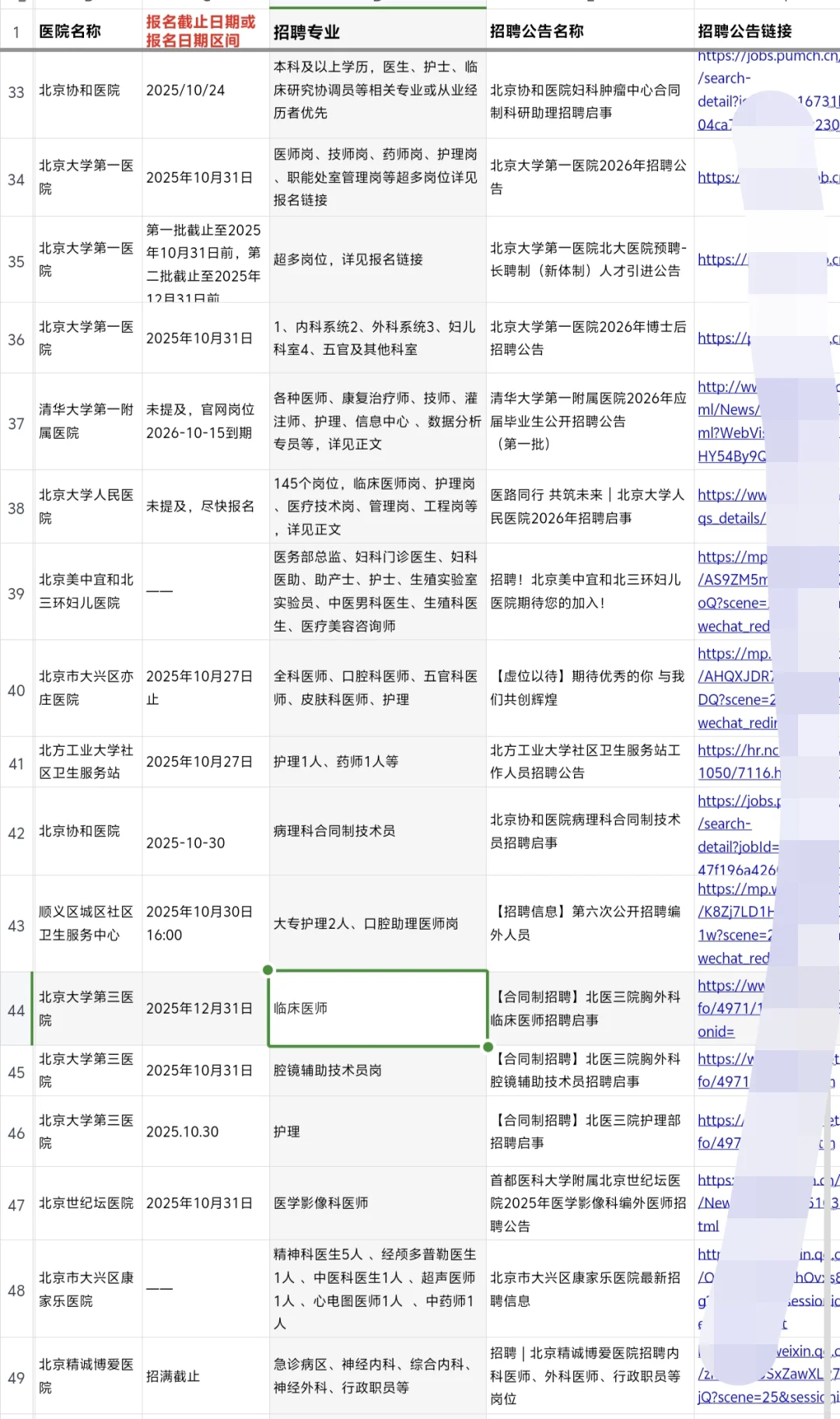Click cell 北方工业大学社区卫生服务站
840x1419 pixels.
(x=86, y=762)
